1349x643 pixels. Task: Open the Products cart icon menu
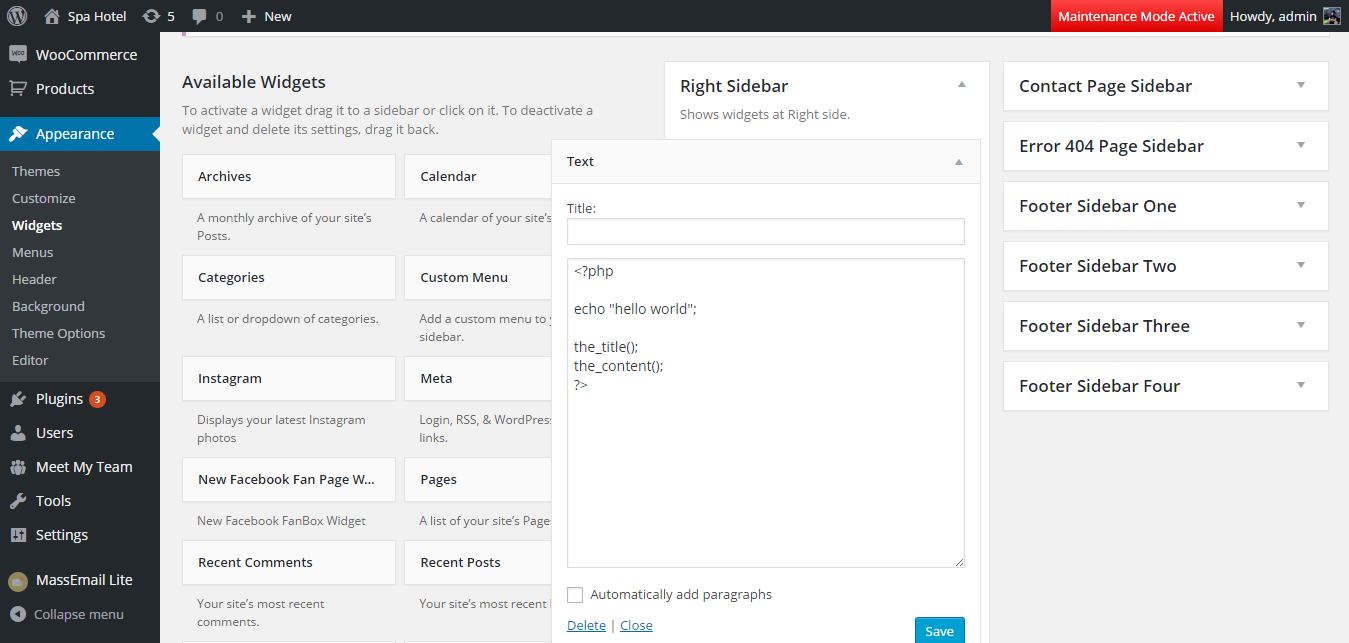pos(18,89)
